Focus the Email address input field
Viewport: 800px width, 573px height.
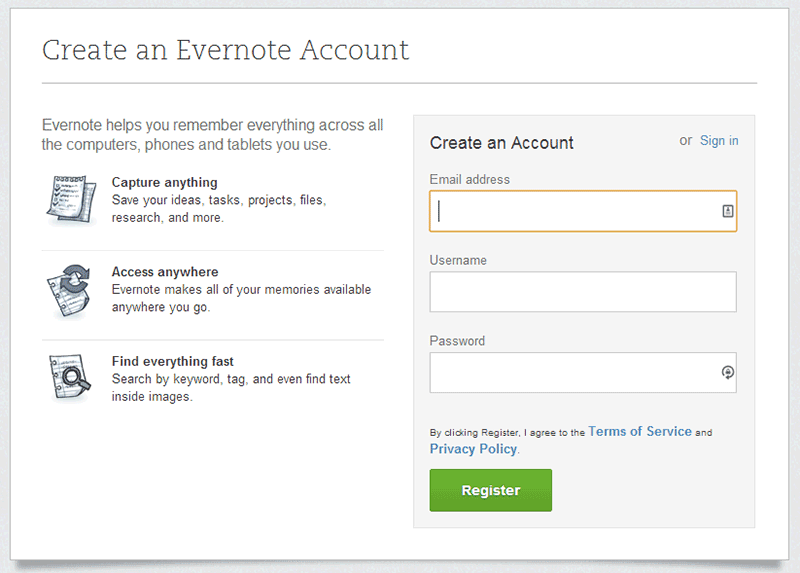pyautogui.click(x=583, y=211)
